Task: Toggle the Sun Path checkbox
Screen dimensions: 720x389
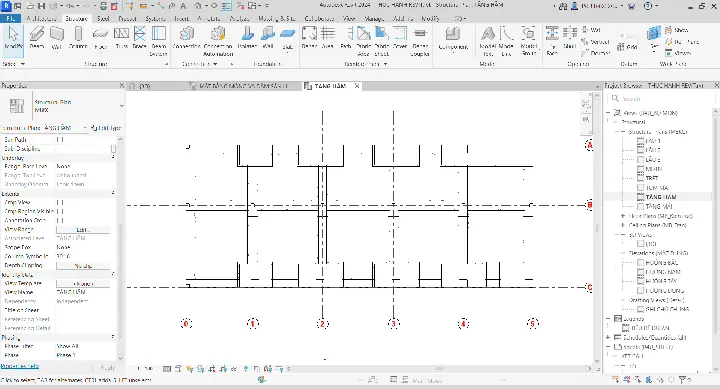Action: [x=60, y=140]
